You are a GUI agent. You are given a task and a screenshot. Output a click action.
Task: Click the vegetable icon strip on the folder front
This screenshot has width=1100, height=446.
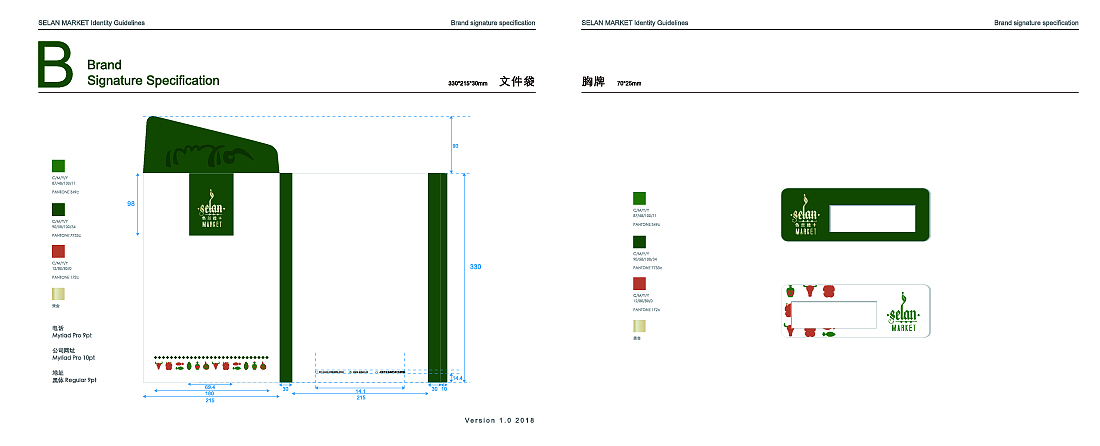coord(210,365)
